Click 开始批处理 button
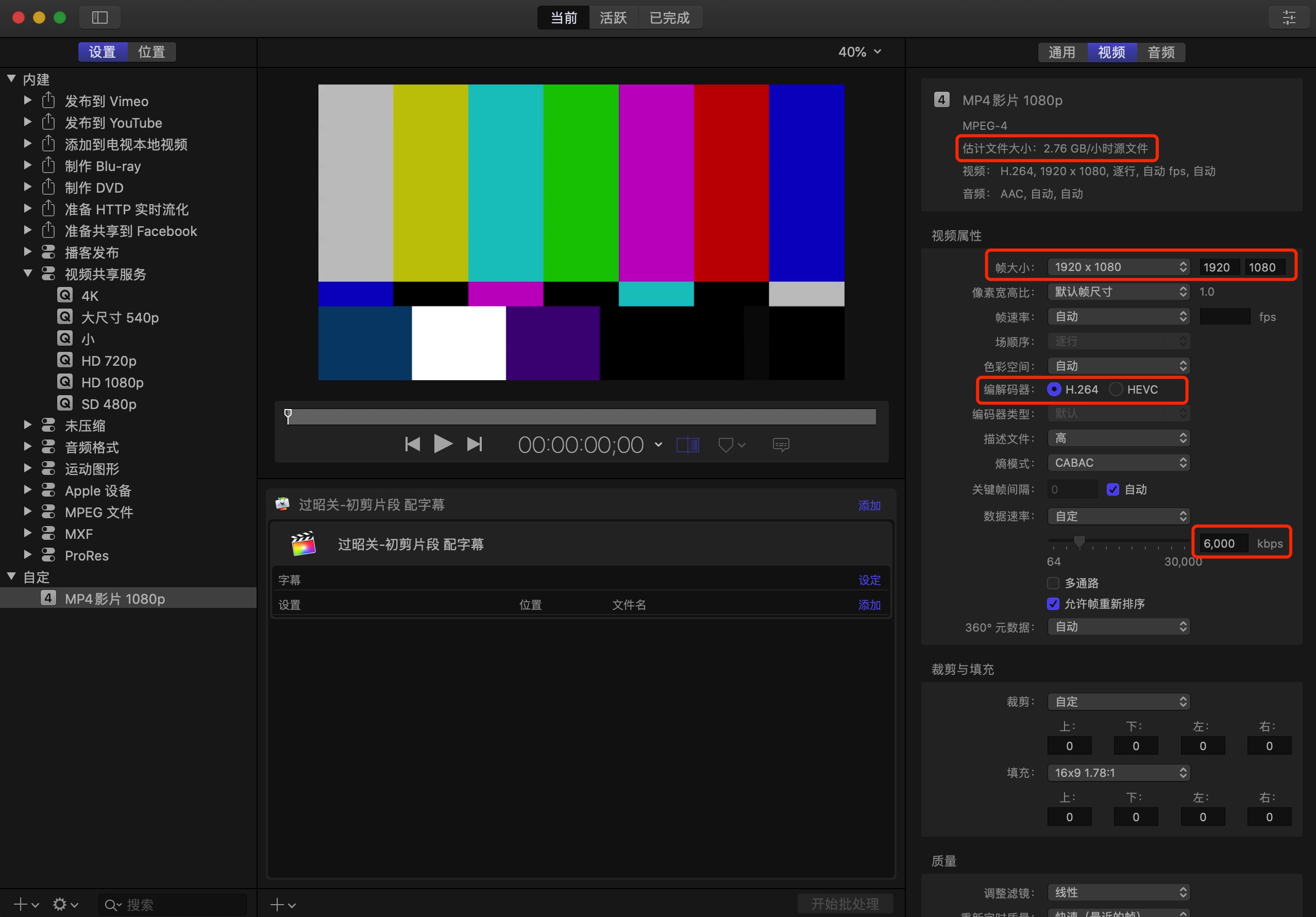Image resolution: width=1316 pixels, height=917 pixels. click(x=845, y=904)
